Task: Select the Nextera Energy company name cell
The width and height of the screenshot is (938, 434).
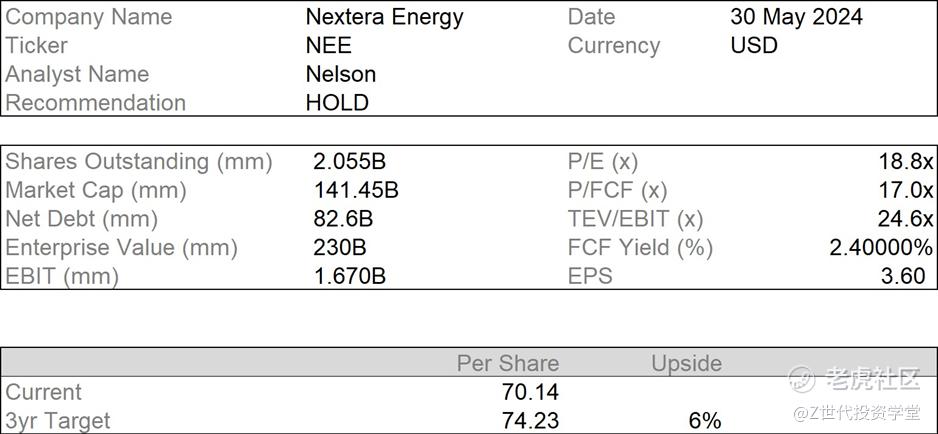Action: click(x=385, y=17)
